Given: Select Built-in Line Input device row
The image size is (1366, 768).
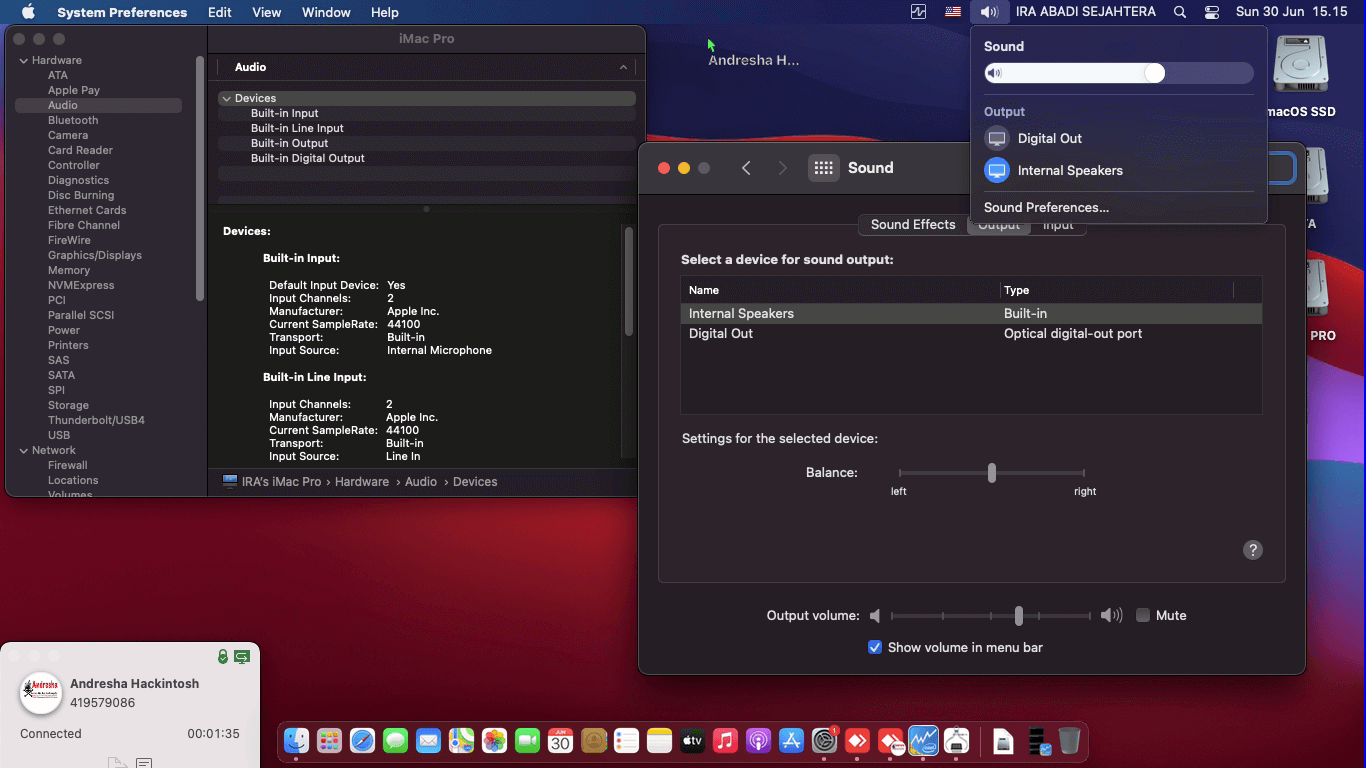Looking at the screenshot, I should click(x=427, y=128).
